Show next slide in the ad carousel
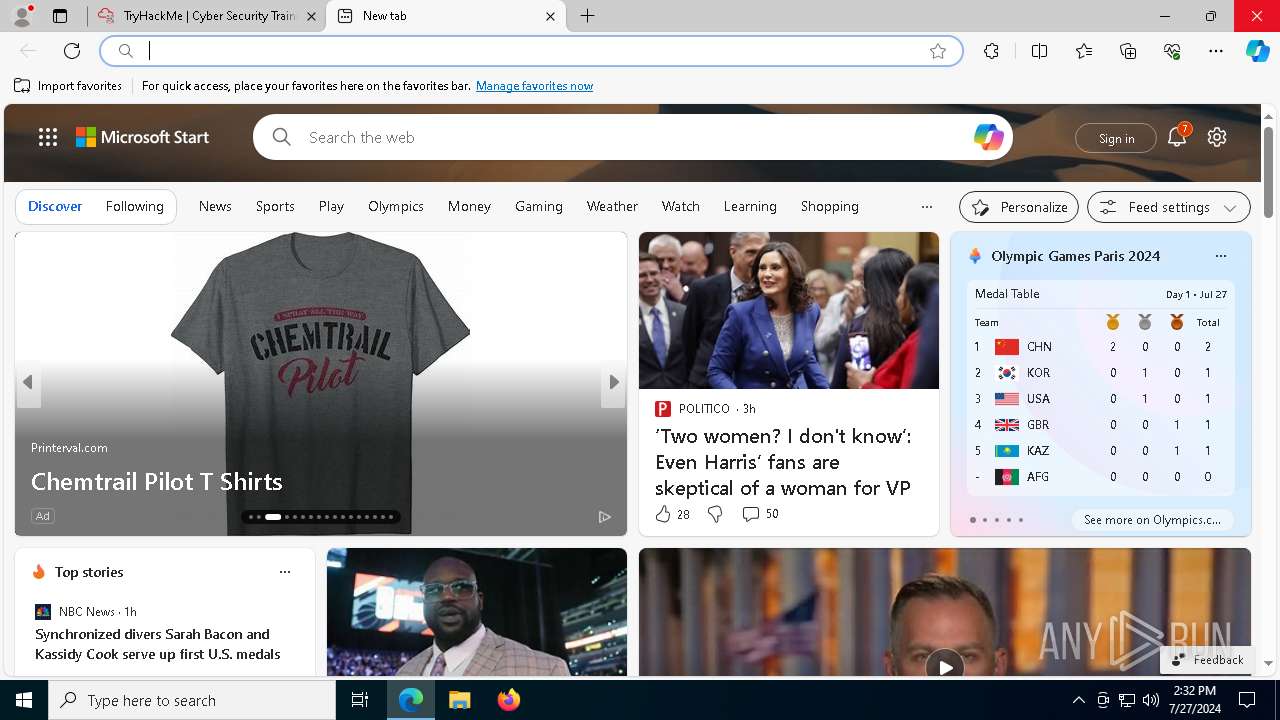The image size is (1280, 720). click(x=614, y=382)
